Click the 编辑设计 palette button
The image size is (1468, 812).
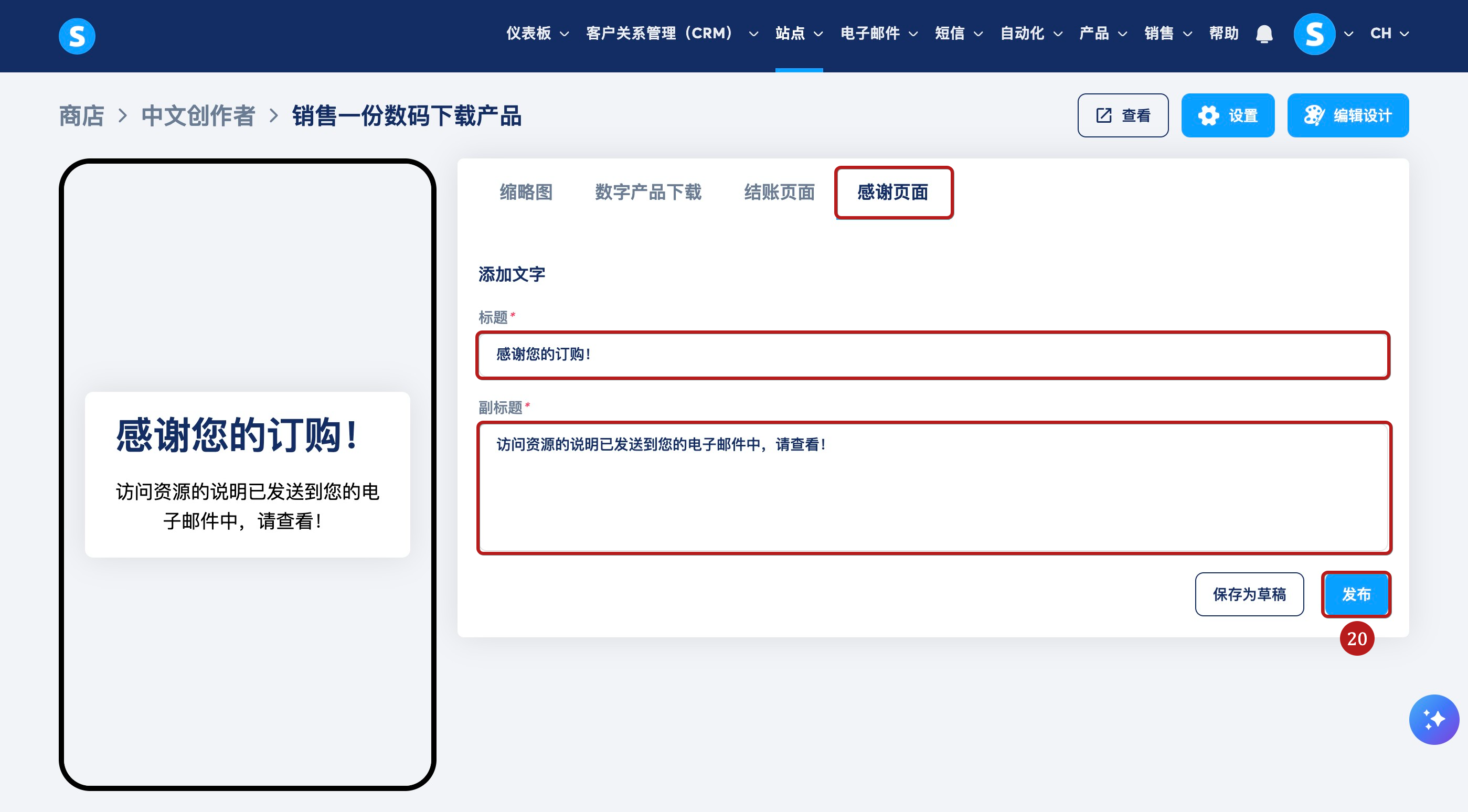click(x=1348, y=116)
